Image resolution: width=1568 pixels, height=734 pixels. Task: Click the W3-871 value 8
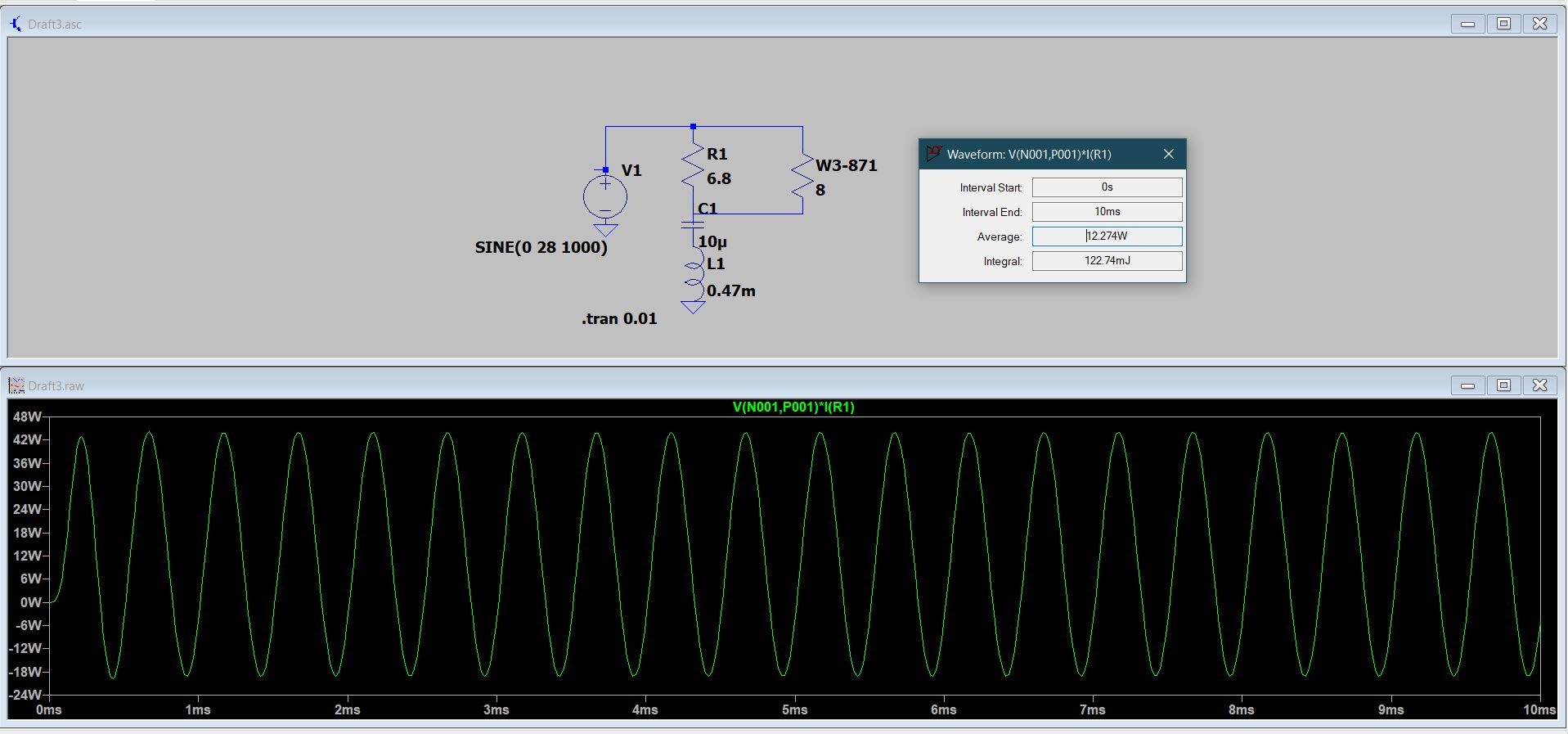pyautogui.click(x=820, y=190)
